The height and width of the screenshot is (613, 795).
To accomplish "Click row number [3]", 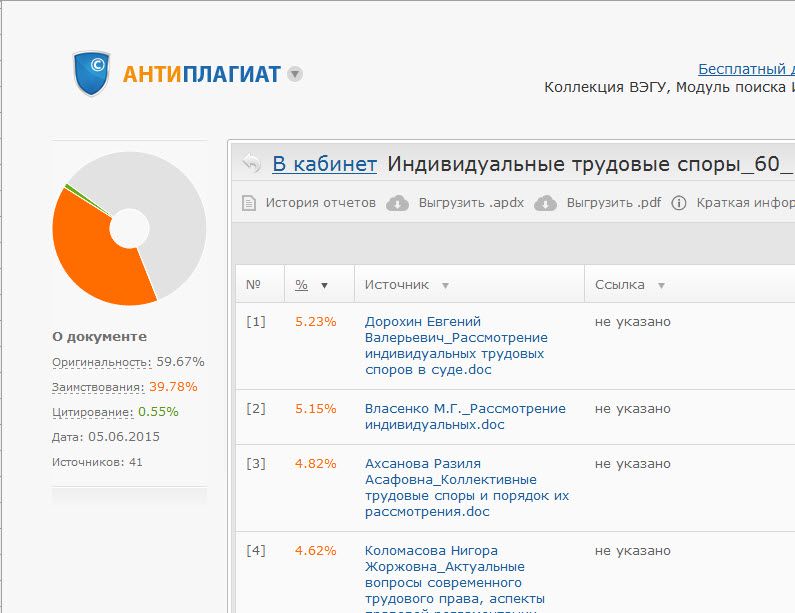I will 256,464.
